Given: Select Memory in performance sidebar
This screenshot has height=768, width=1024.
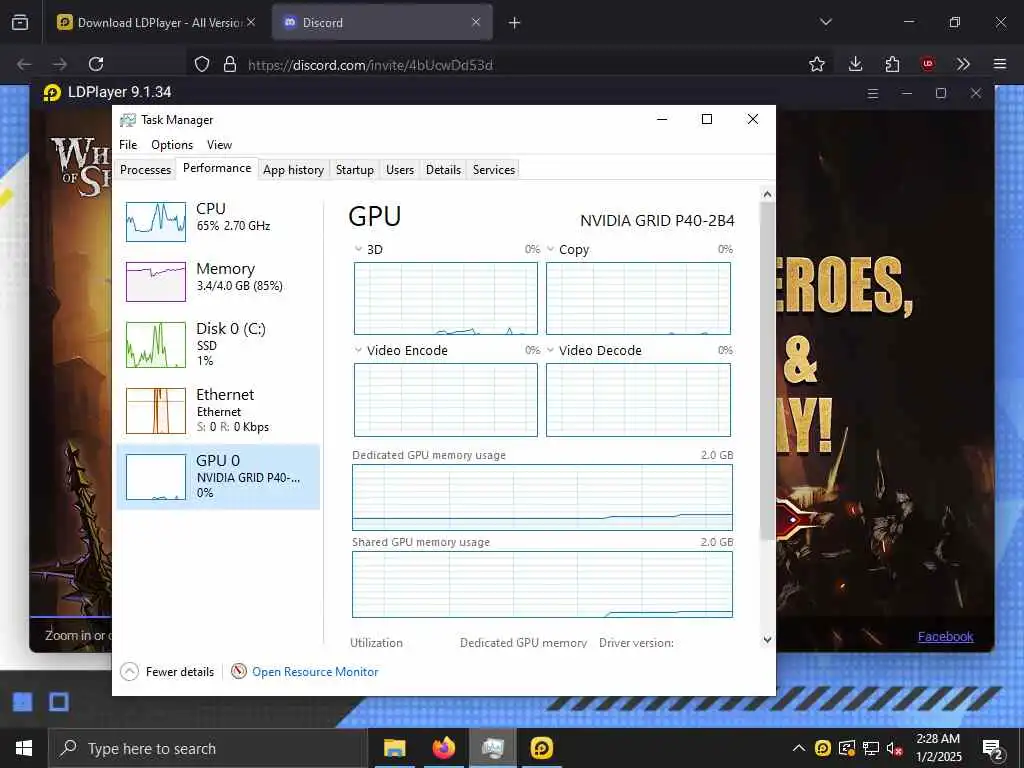Looking at the screenshot, I should (x=218, y=281).
